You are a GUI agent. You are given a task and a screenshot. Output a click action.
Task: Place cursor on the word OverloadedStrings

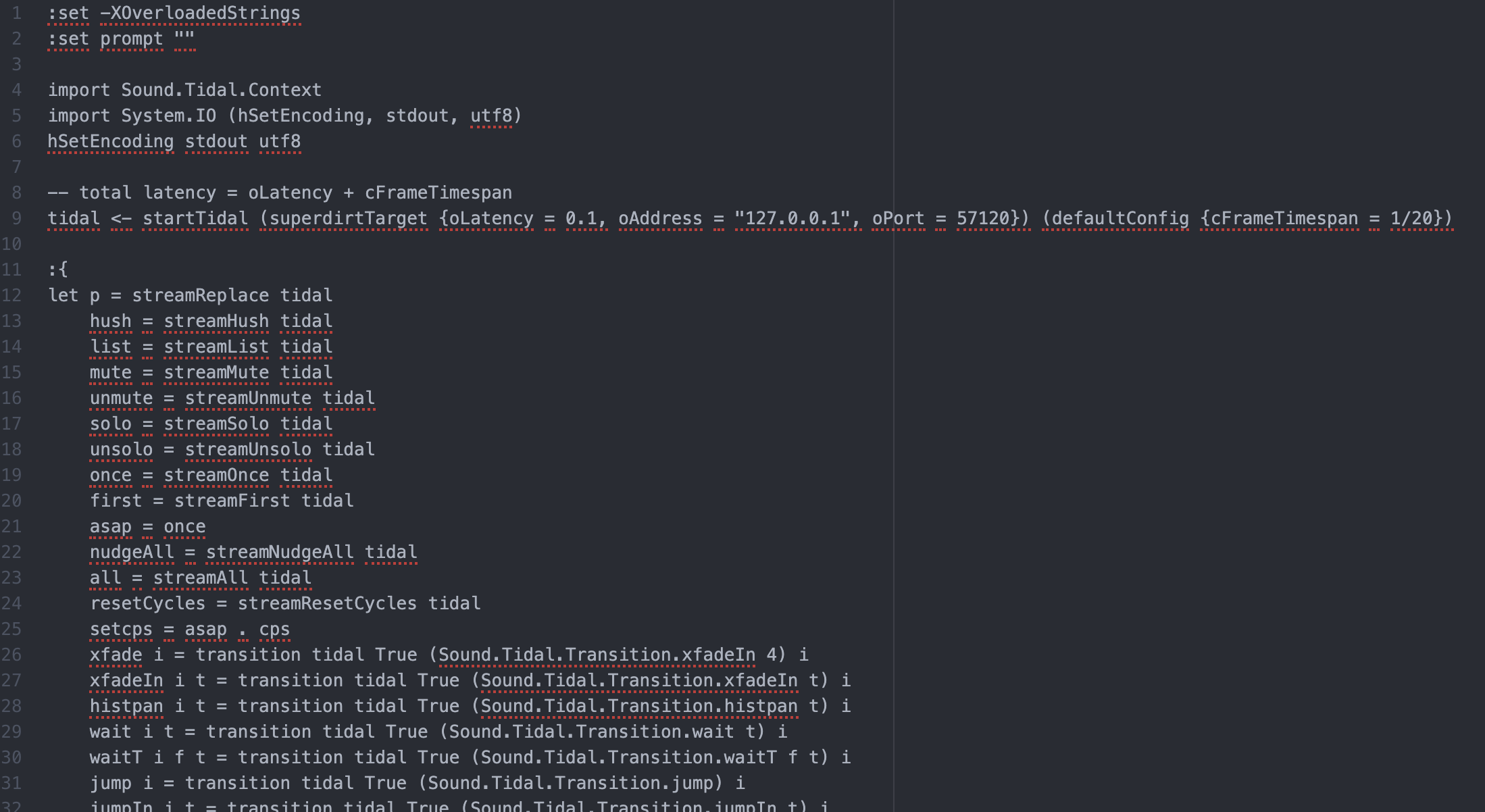coord(205,13)
